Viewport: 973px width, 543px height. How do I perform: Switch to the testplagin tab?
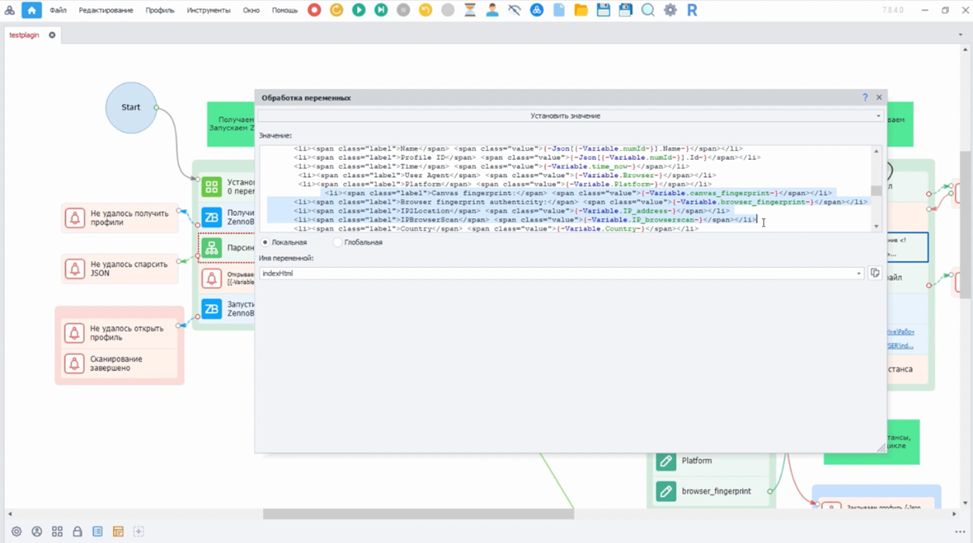point(24,35)
